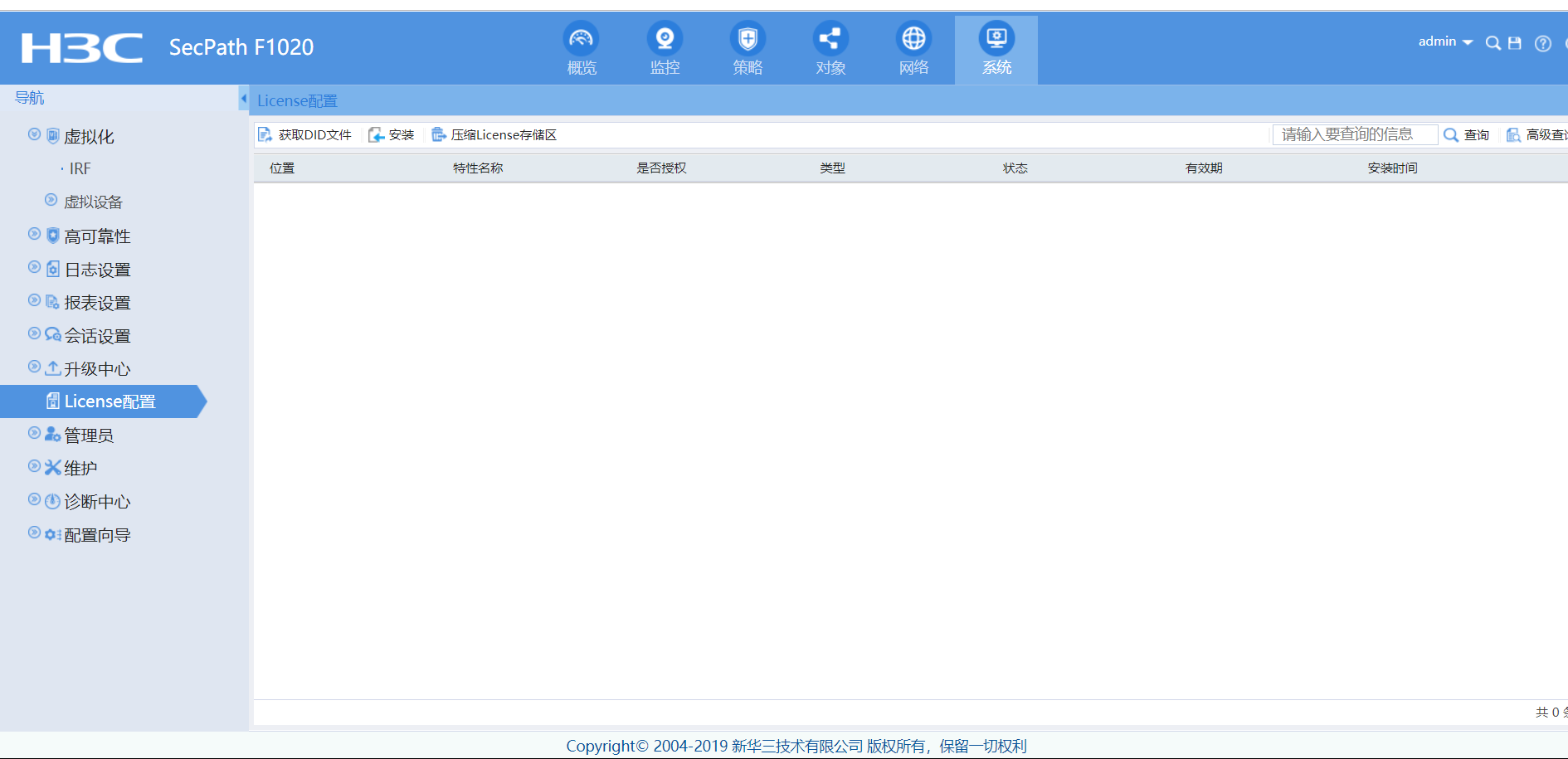1568x759 pixels.
Task: Click the Copyright 2004-2019 footer text
Action: pos(796,746)
